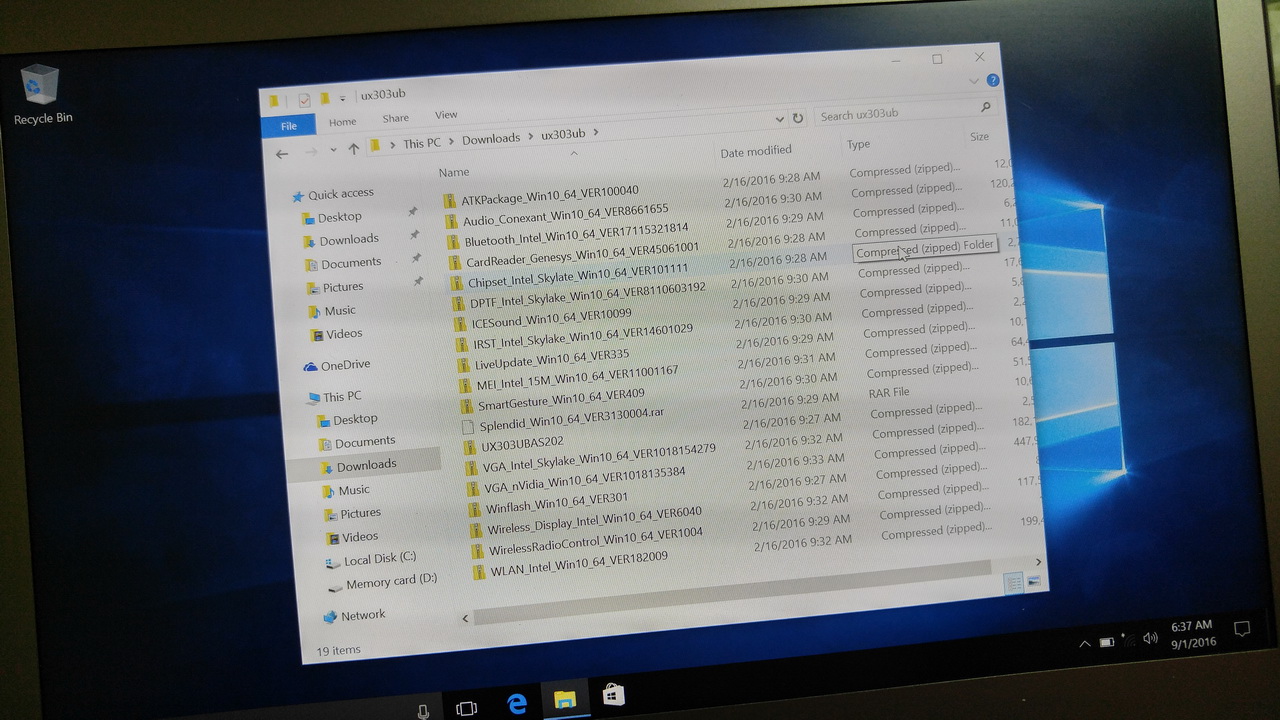Open the address bar history dropdown
The image size is (1280, 720).
coord(780,119)
